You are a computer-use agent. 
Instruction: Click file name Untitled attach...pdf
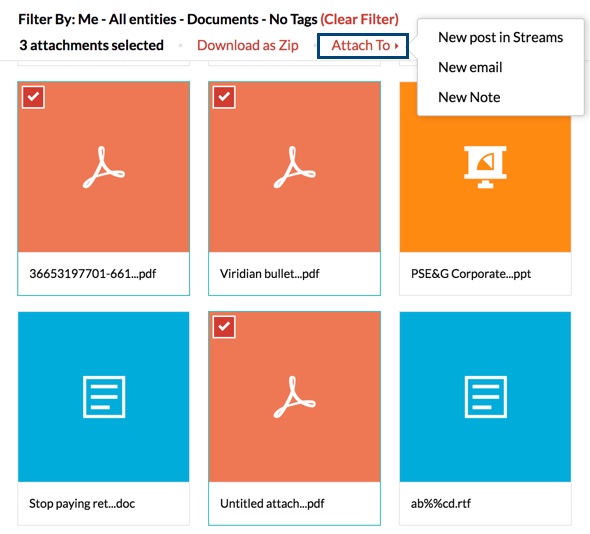point(272,504)
